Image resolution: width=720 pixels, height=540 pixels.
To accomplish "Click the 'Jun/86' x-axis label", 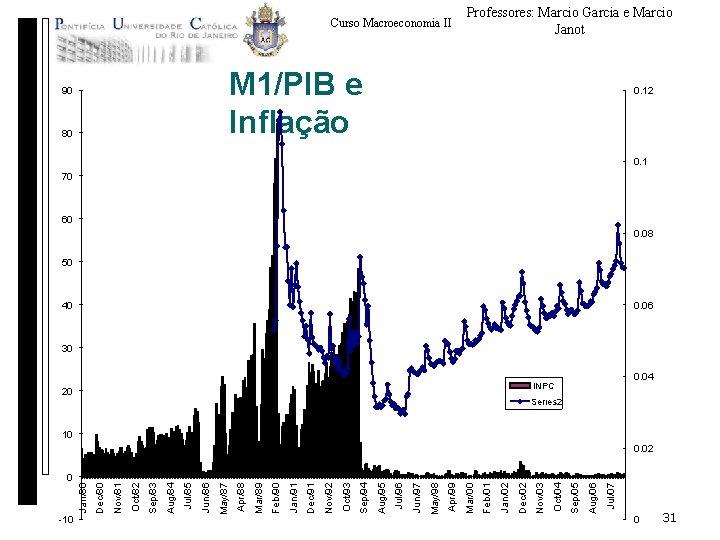I will coord(205,497).
